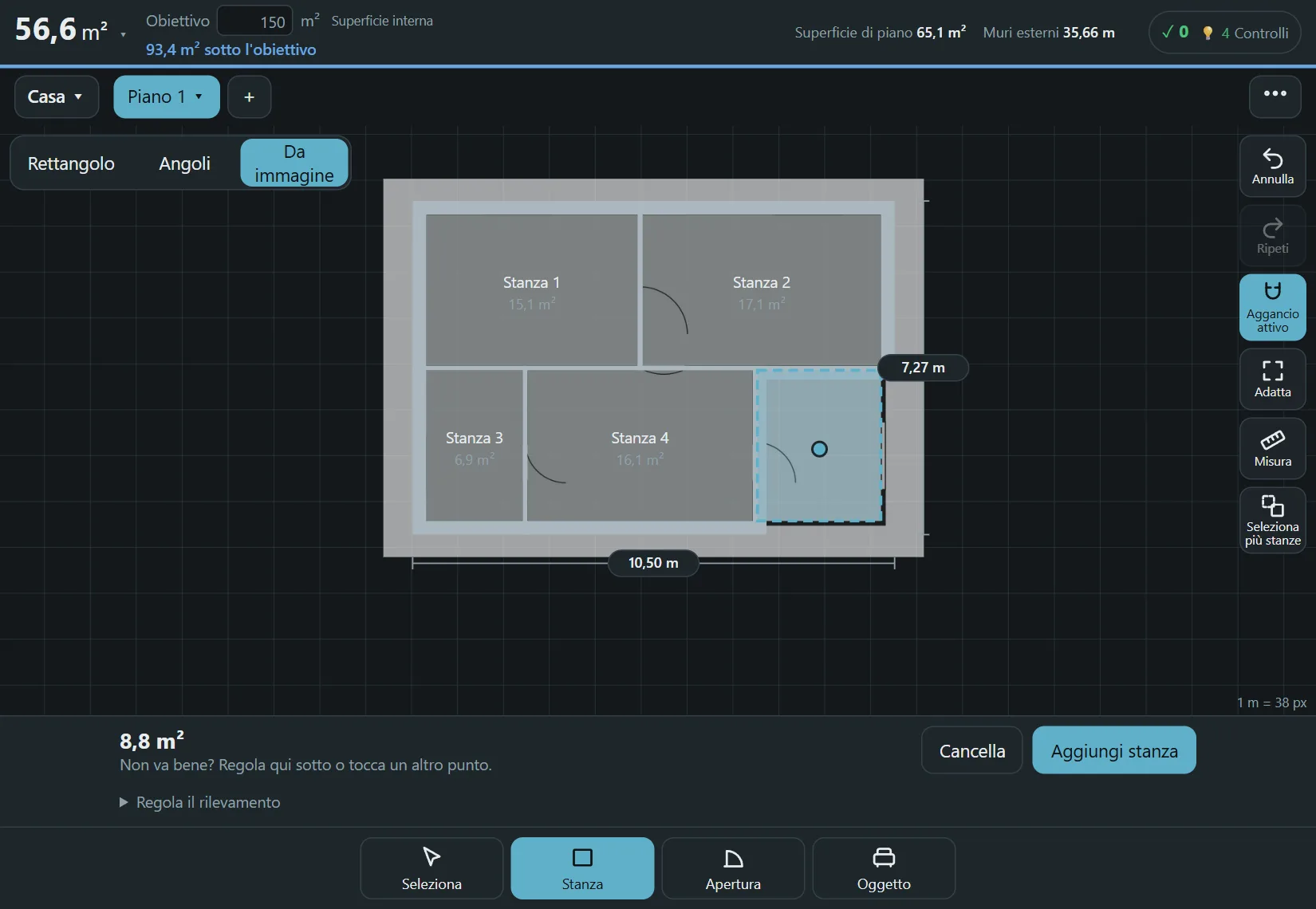Open the Piano 1 floor dropdown
The height and width of the screenshot is (909, 1316).
click(166, 96)
